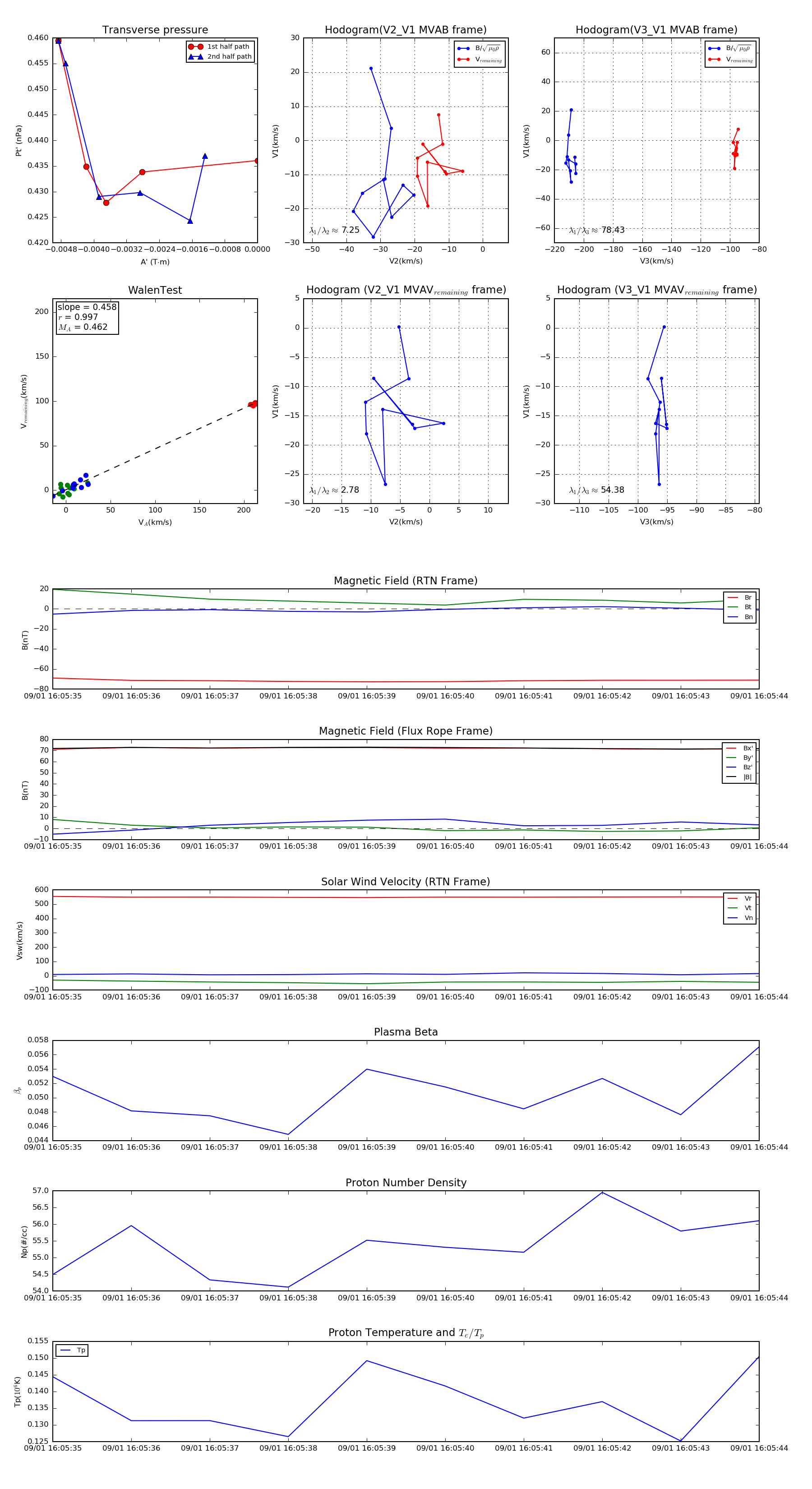Click the λ1/λ2 ≈ 2.78 annotation
812x1489 pixels.
334,490
